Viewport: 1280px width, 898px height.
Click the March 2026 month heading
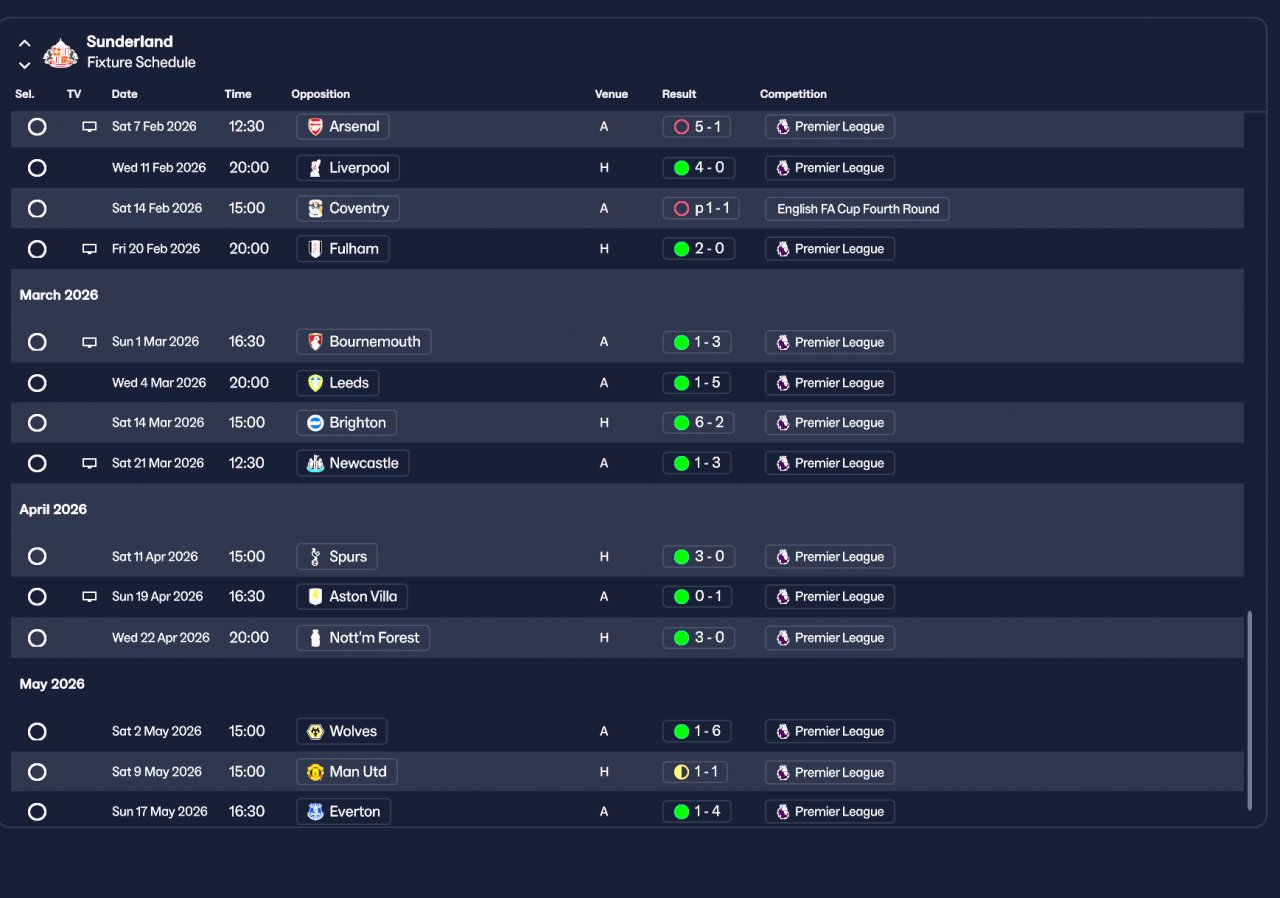click(59, 296)
